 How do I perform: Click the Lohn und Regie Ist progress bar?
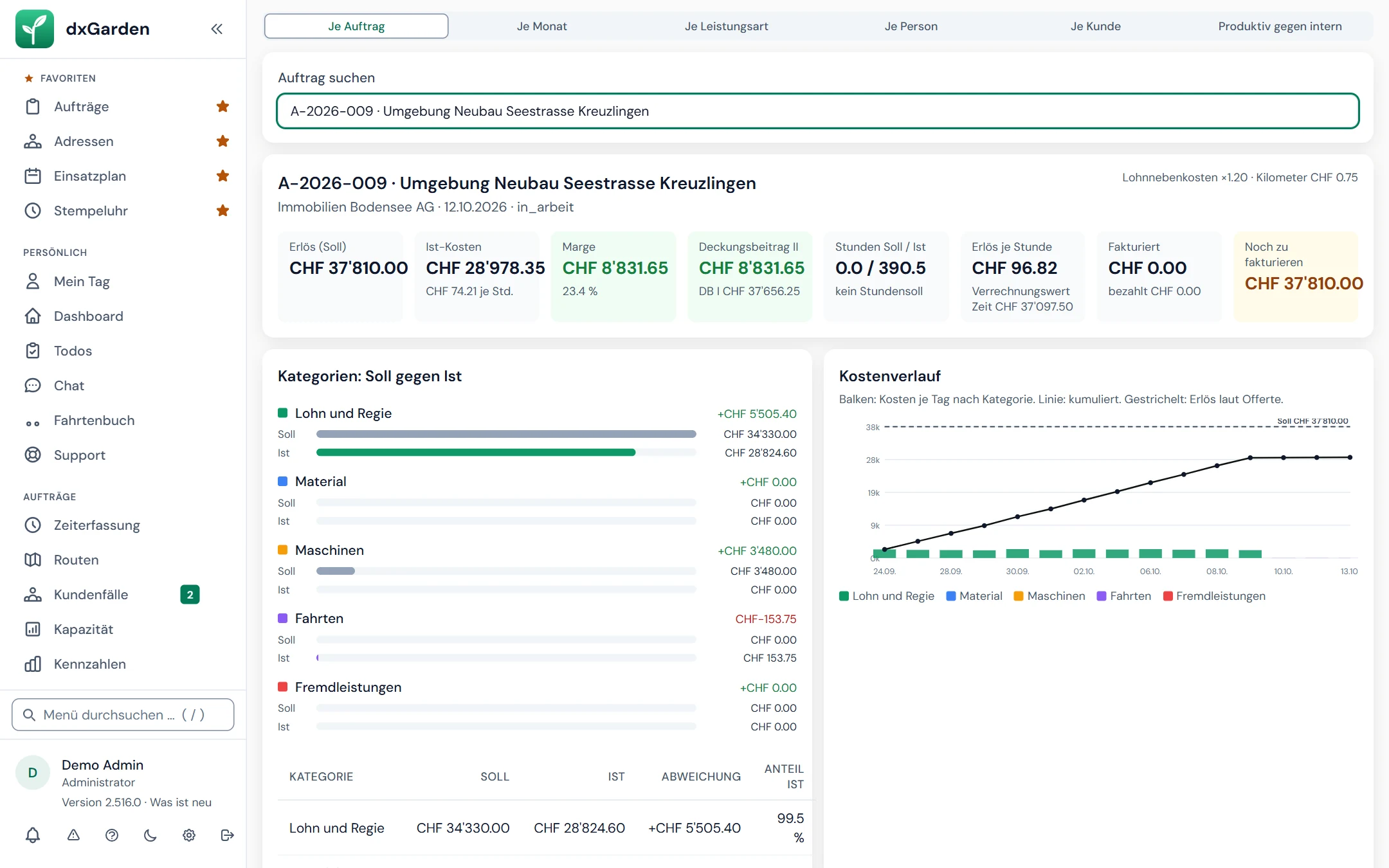click(x=506, y=453)
